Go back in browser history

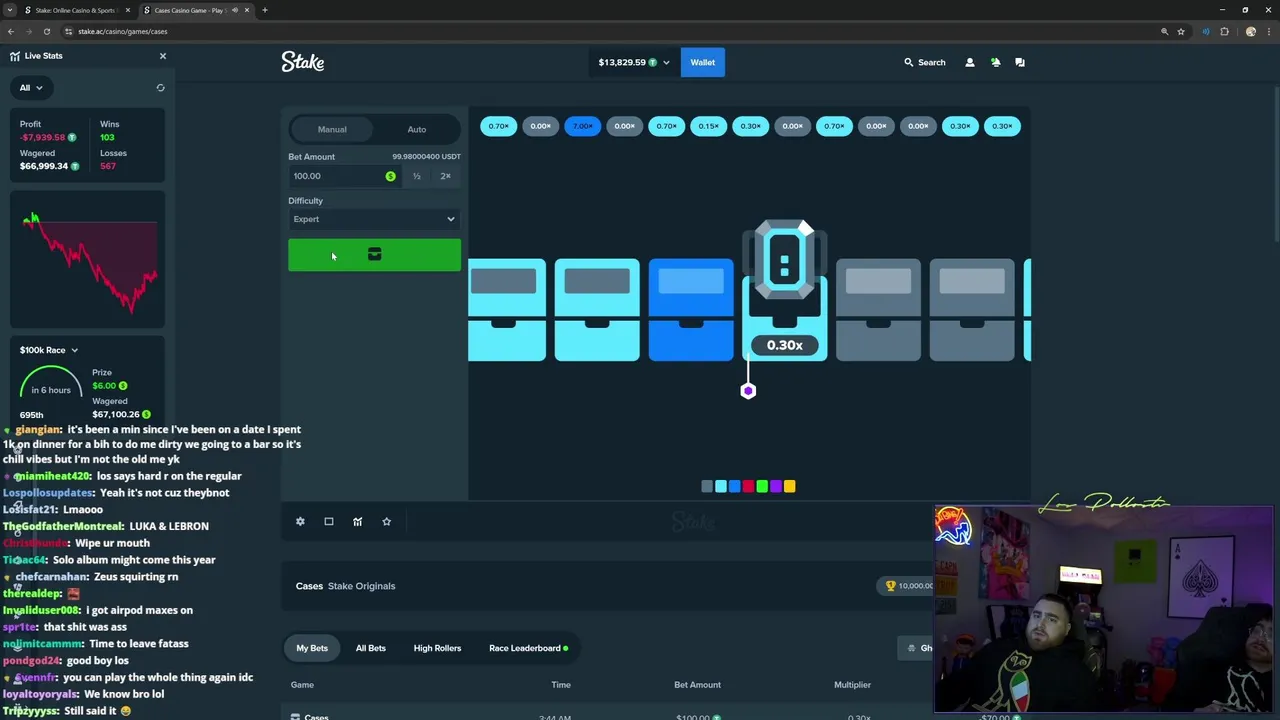tap(11, 31)
